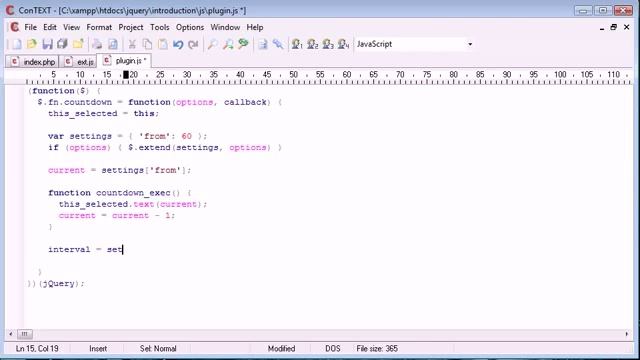
Task: Redo the last undone edit
Action: 193,44
